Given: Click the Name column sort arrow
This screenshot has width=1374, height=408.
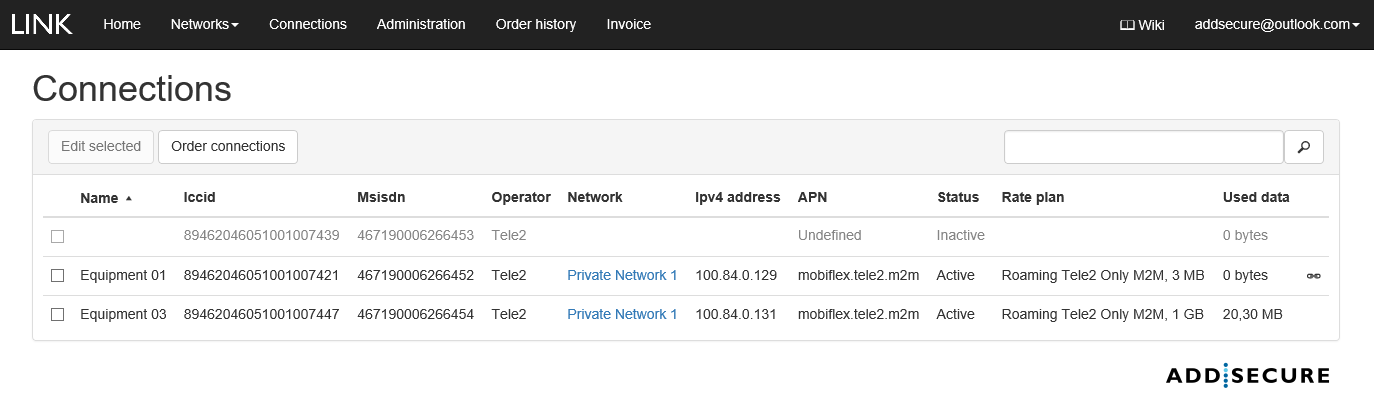Looking at the screenshot, I should pyautogui.click(x=129, y=198).
